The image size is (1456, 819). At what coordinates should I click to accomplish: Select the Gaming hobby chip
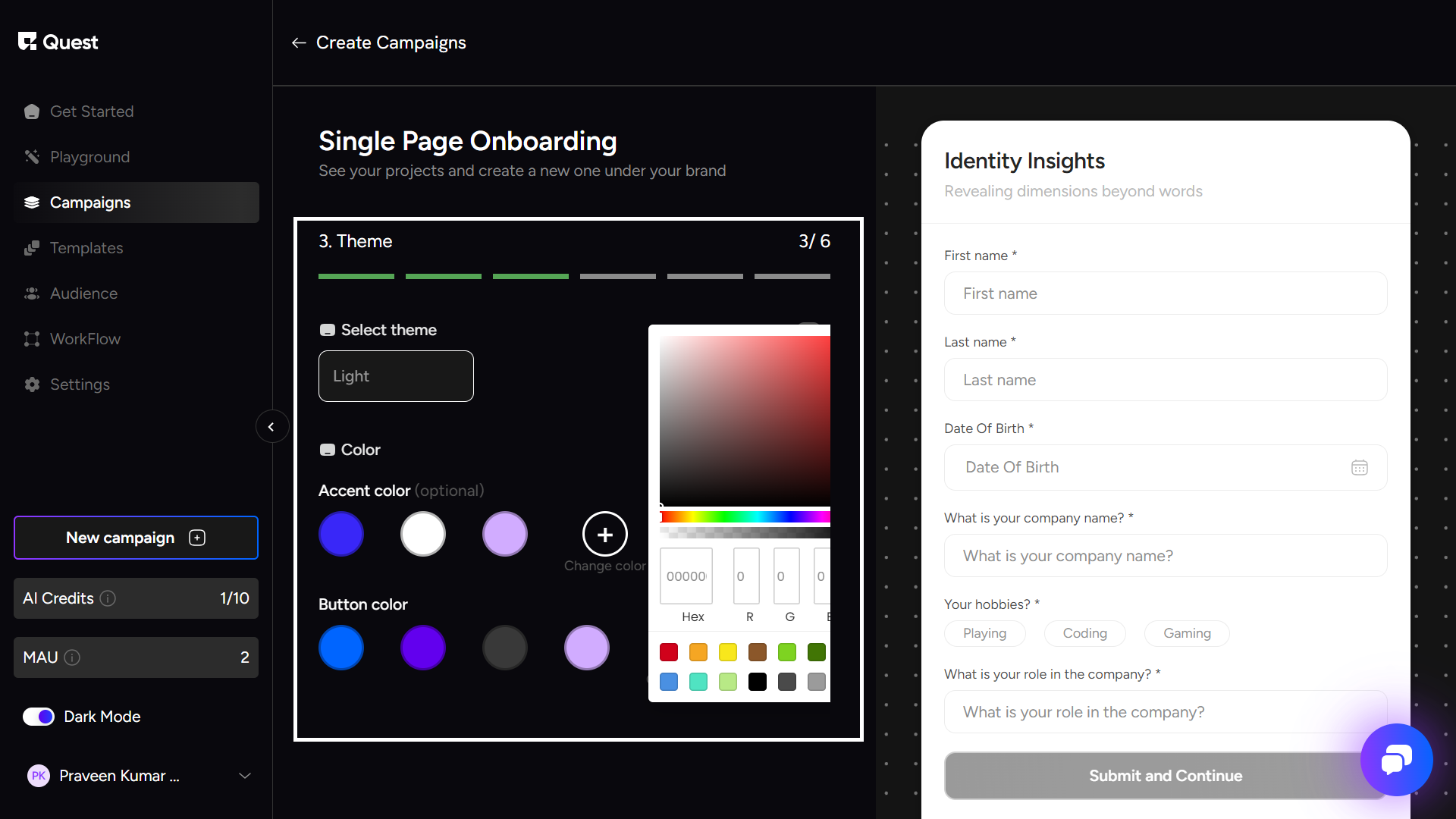coord(1187,633)
